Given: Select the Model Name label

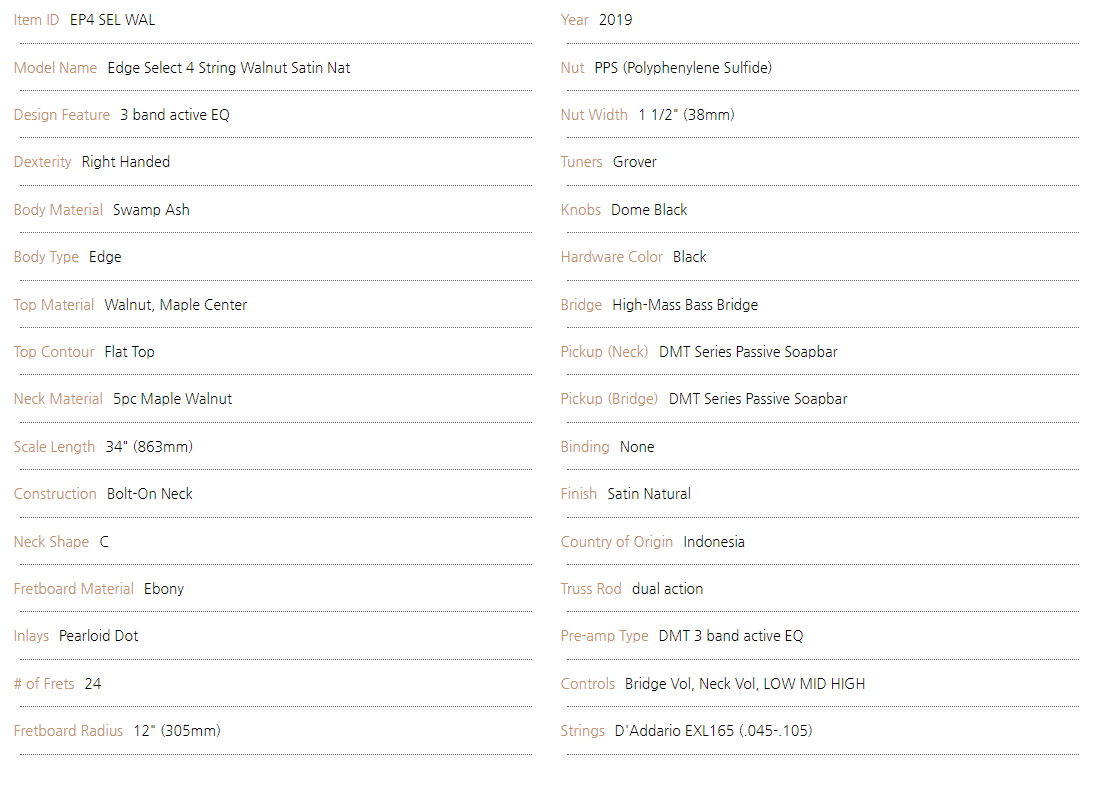Looking at the screenshot, I should click(x=55, y=68).
